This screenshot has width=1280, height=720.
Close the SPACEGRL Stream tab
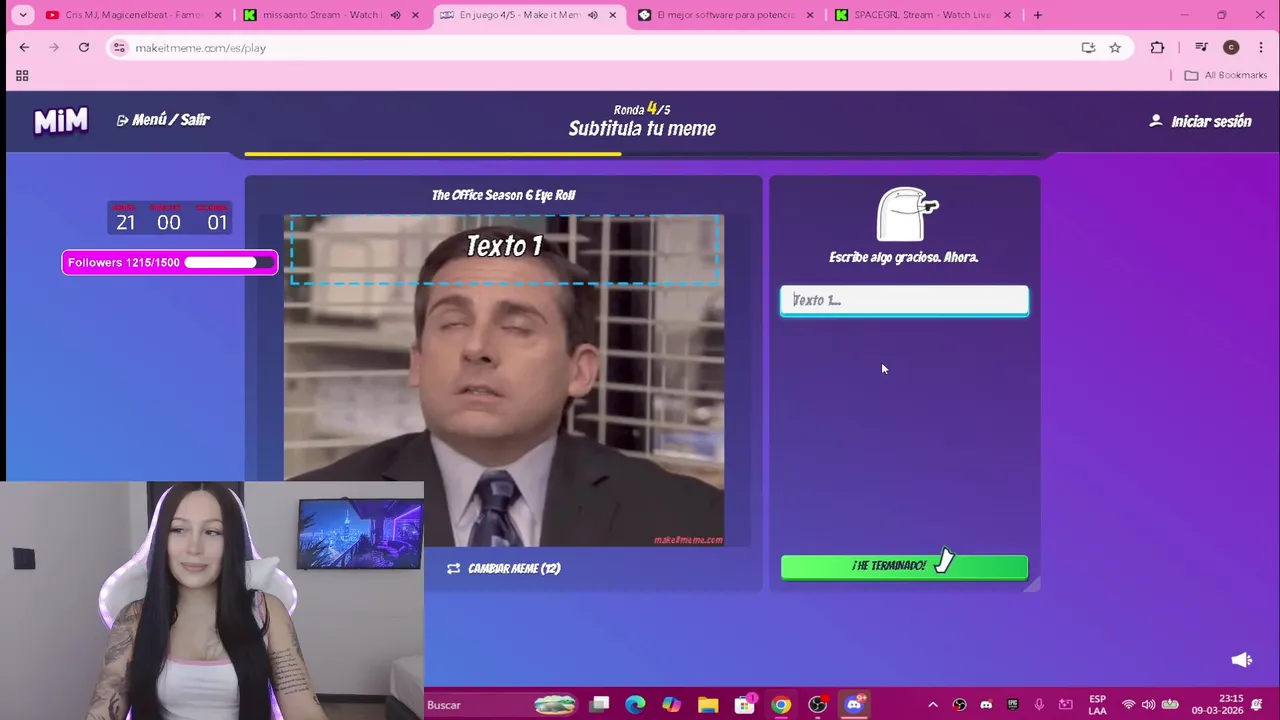[1007, 15]
